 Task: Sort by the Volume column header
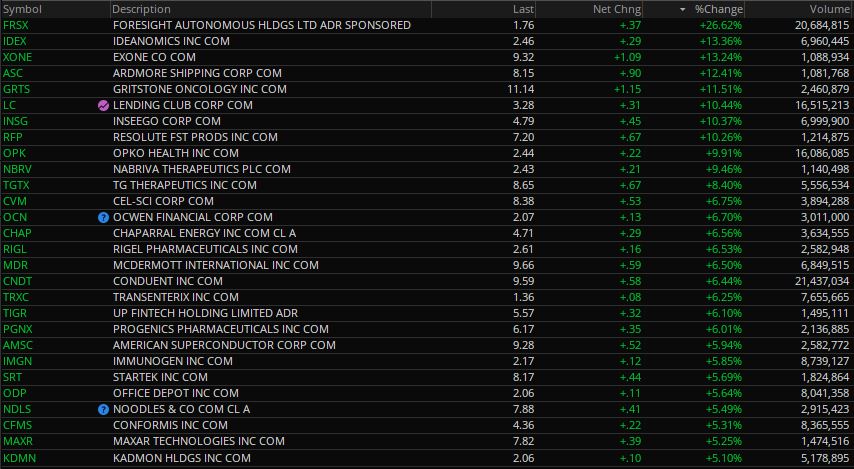[829, 9]
